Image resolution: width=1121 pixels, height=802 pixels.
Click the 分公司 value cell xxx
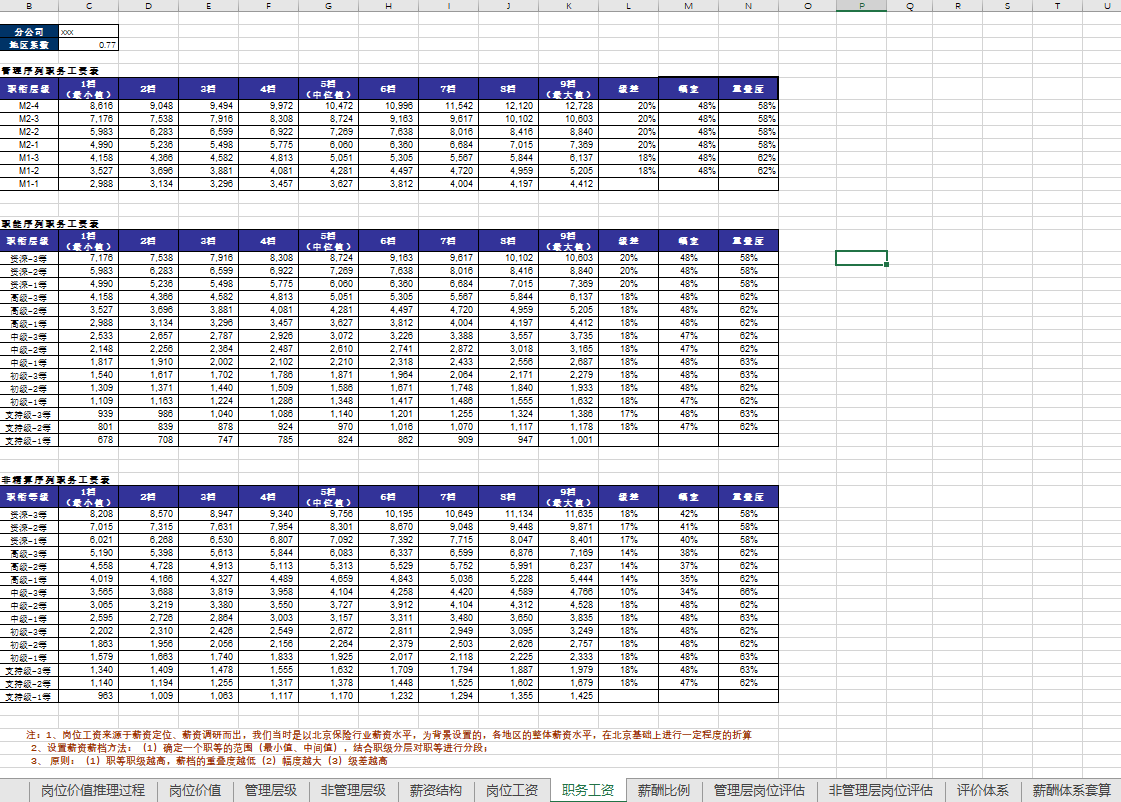89,31
